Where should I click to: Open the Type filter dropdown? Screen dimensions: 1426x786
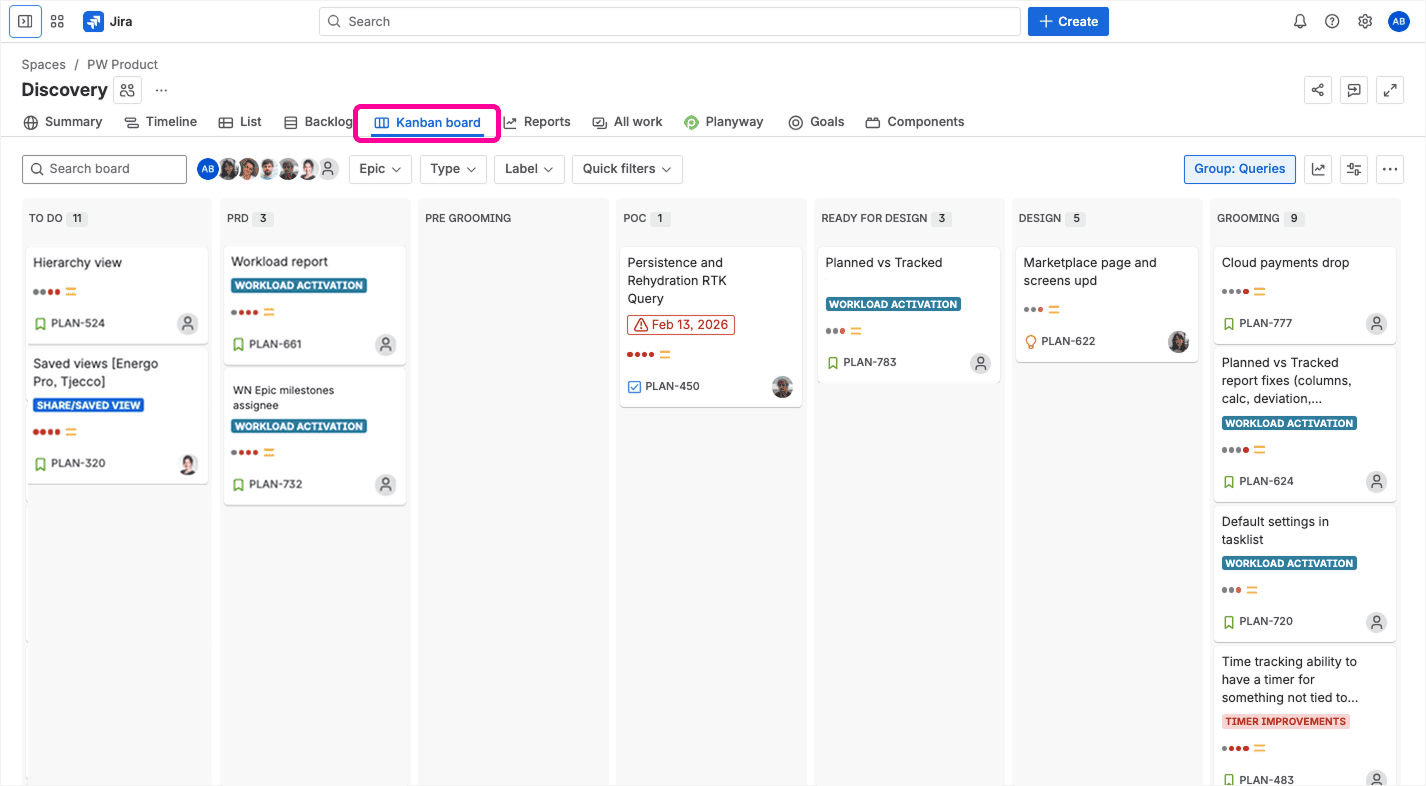pyautogui.click(x=453, y=169)
